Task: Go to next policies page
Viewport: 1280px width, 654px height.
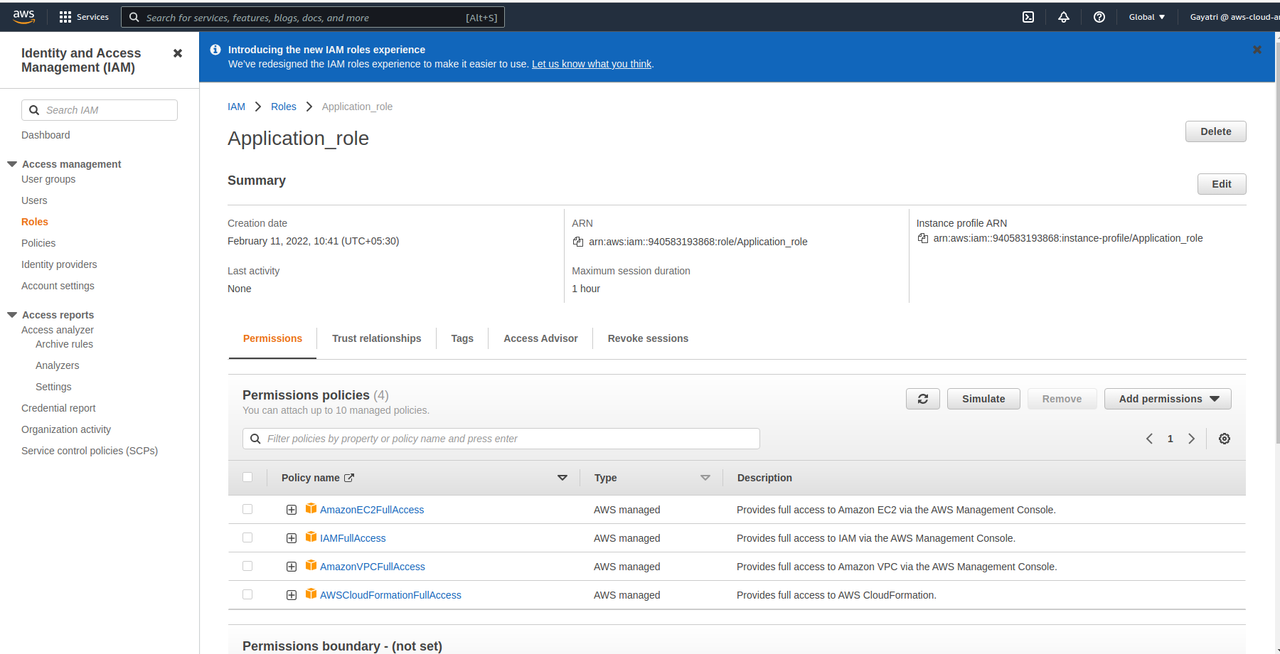Action: (x=1191, y=439)
